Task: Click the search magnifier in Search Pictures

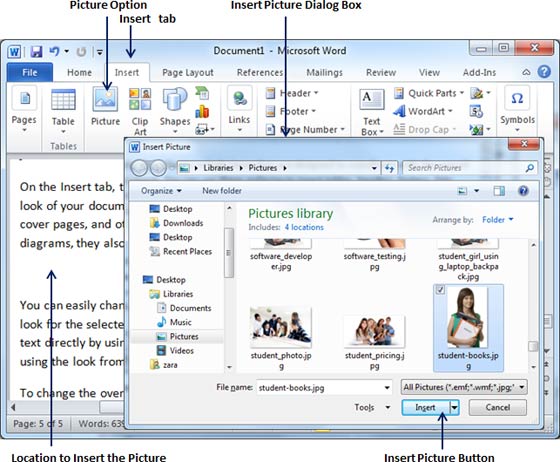Action: tap(530, 167)
